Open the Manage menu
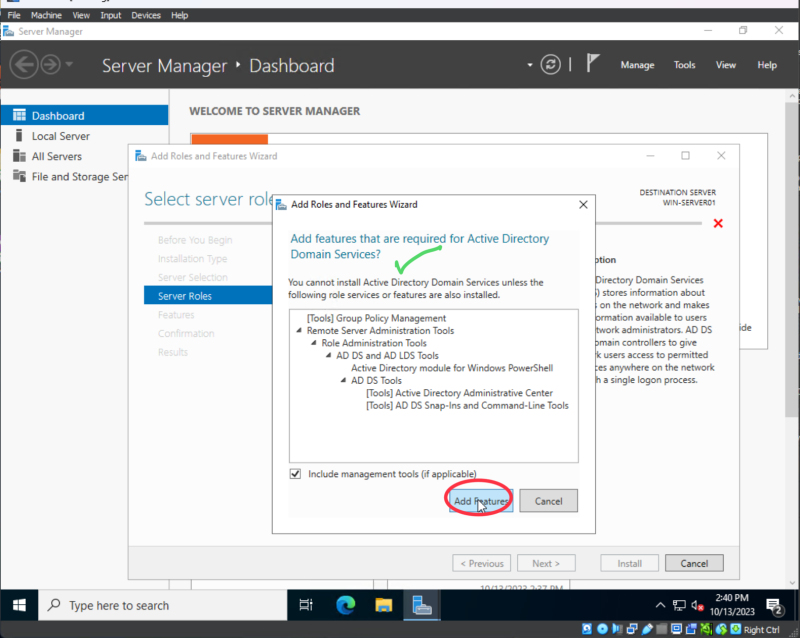Screen dimensions: 800x638 [637, 64]
